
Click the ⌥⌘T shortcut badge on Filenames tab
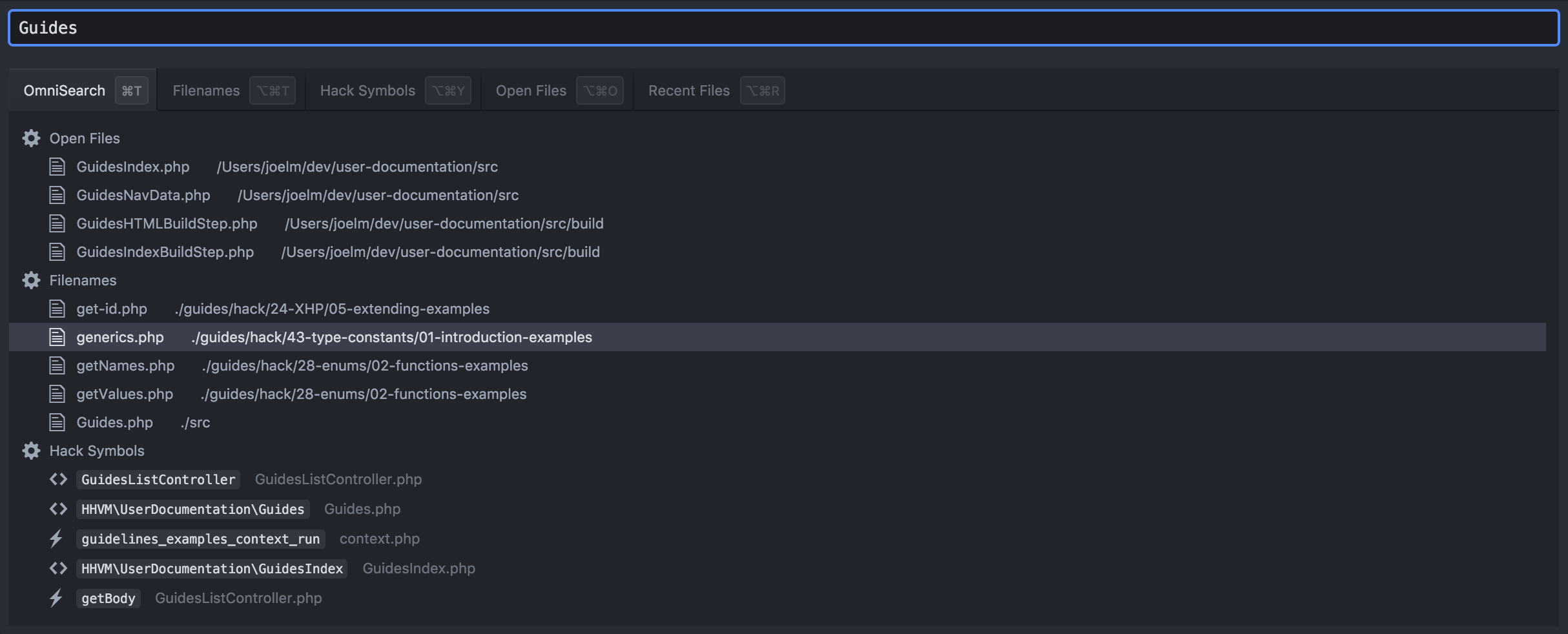pos(273,90)
